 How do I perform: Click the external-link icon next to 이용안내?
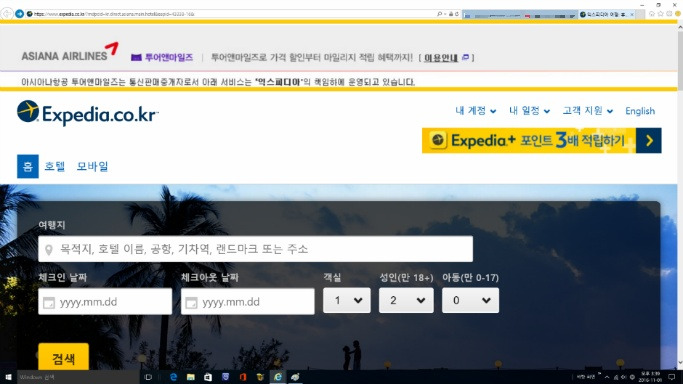click(x=465, y=57)
